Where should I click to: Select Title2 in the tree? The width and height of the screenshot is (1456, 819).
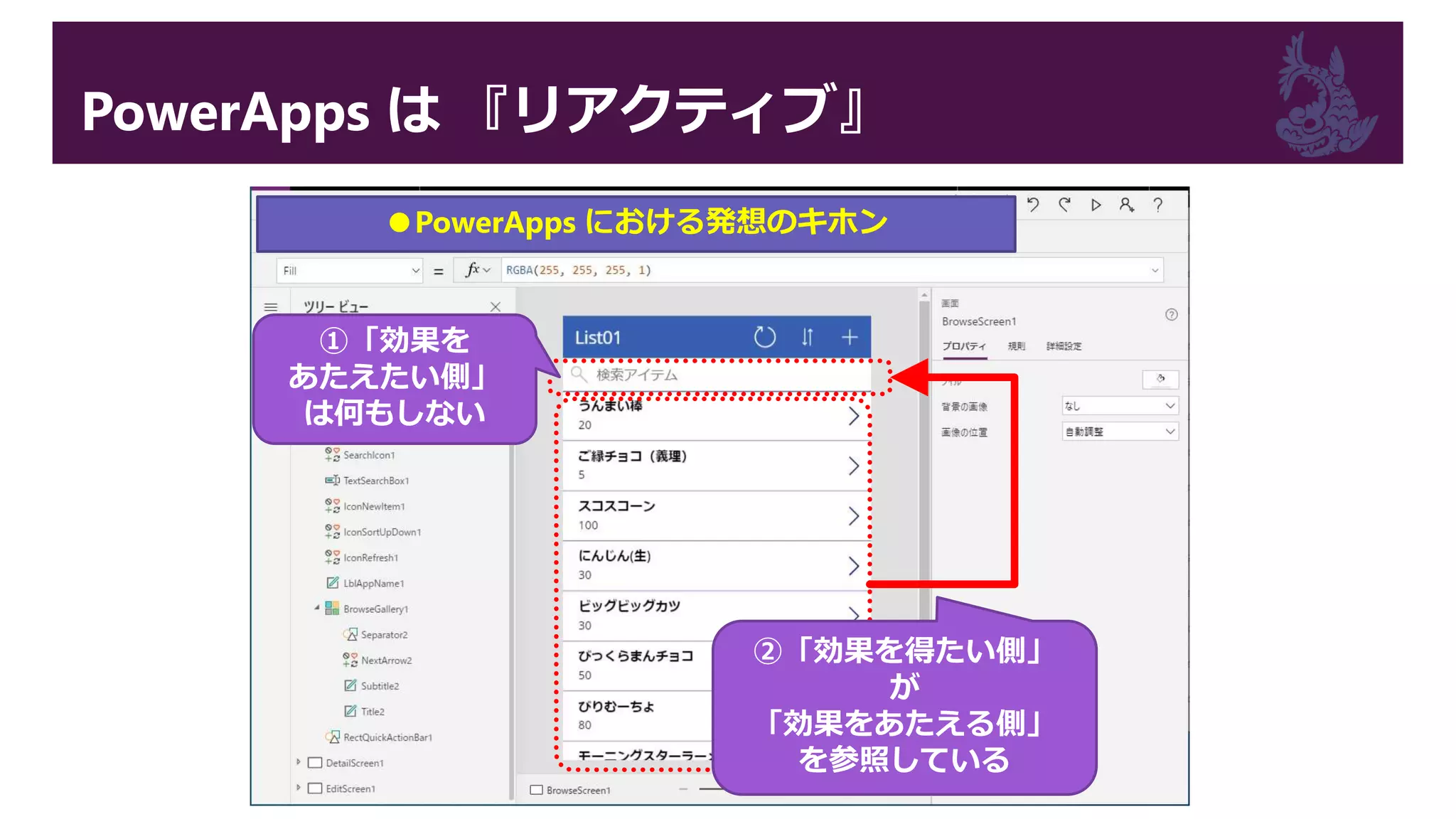click(373, 711)
